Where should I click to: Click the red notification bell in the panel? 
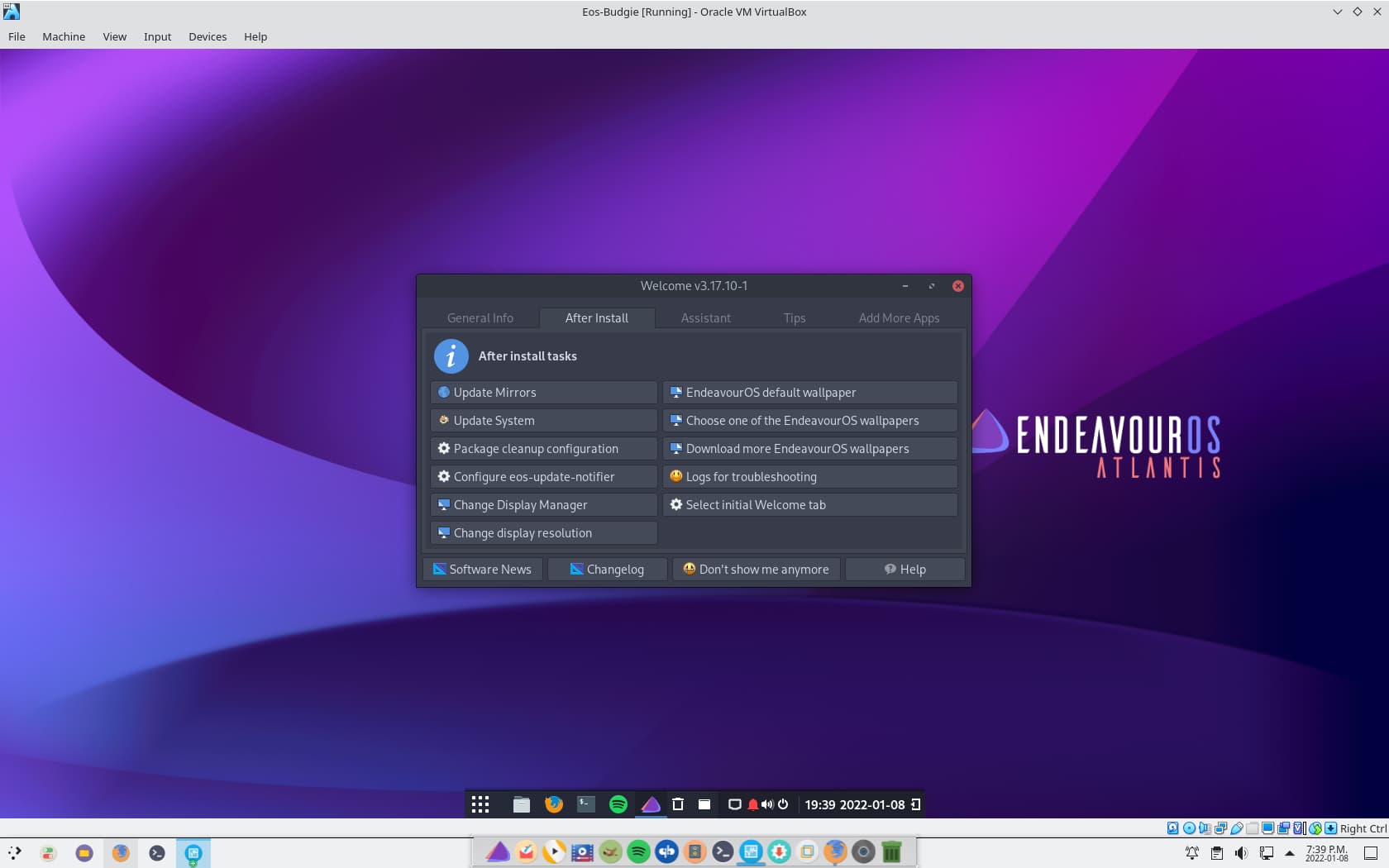coord(752,804)
